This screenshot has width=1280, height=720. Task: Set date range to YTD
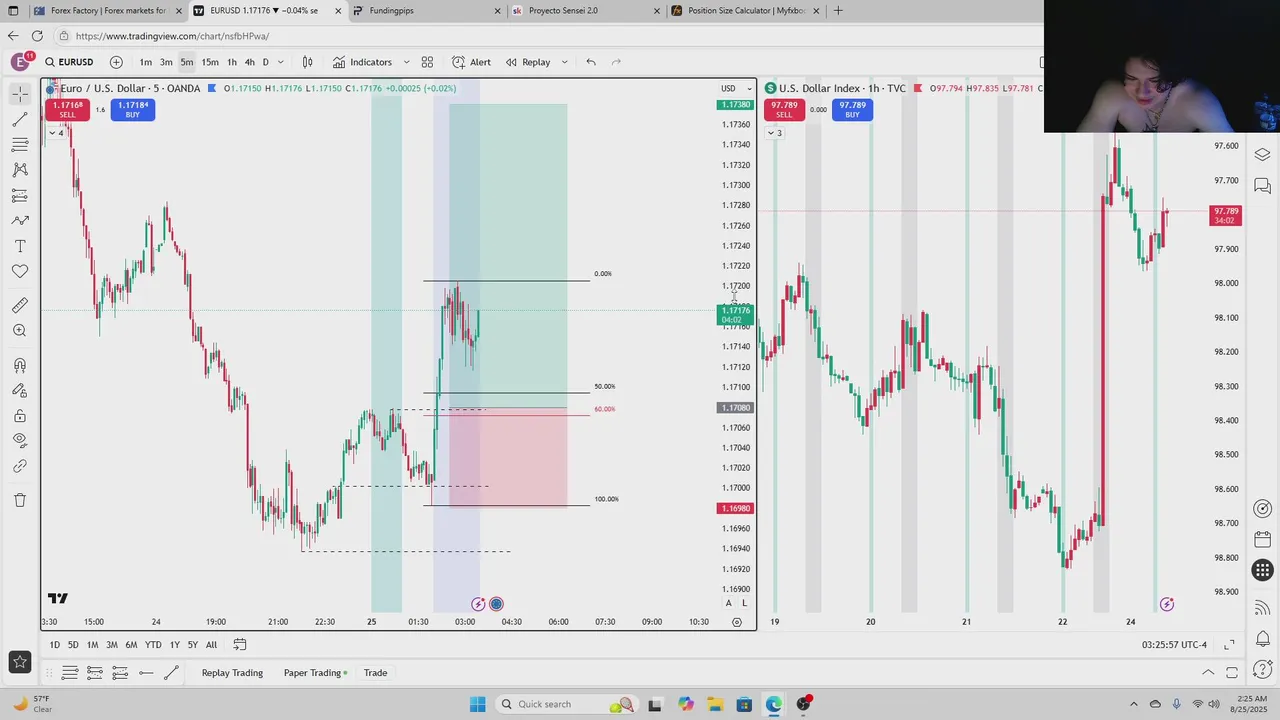[153, 645]
